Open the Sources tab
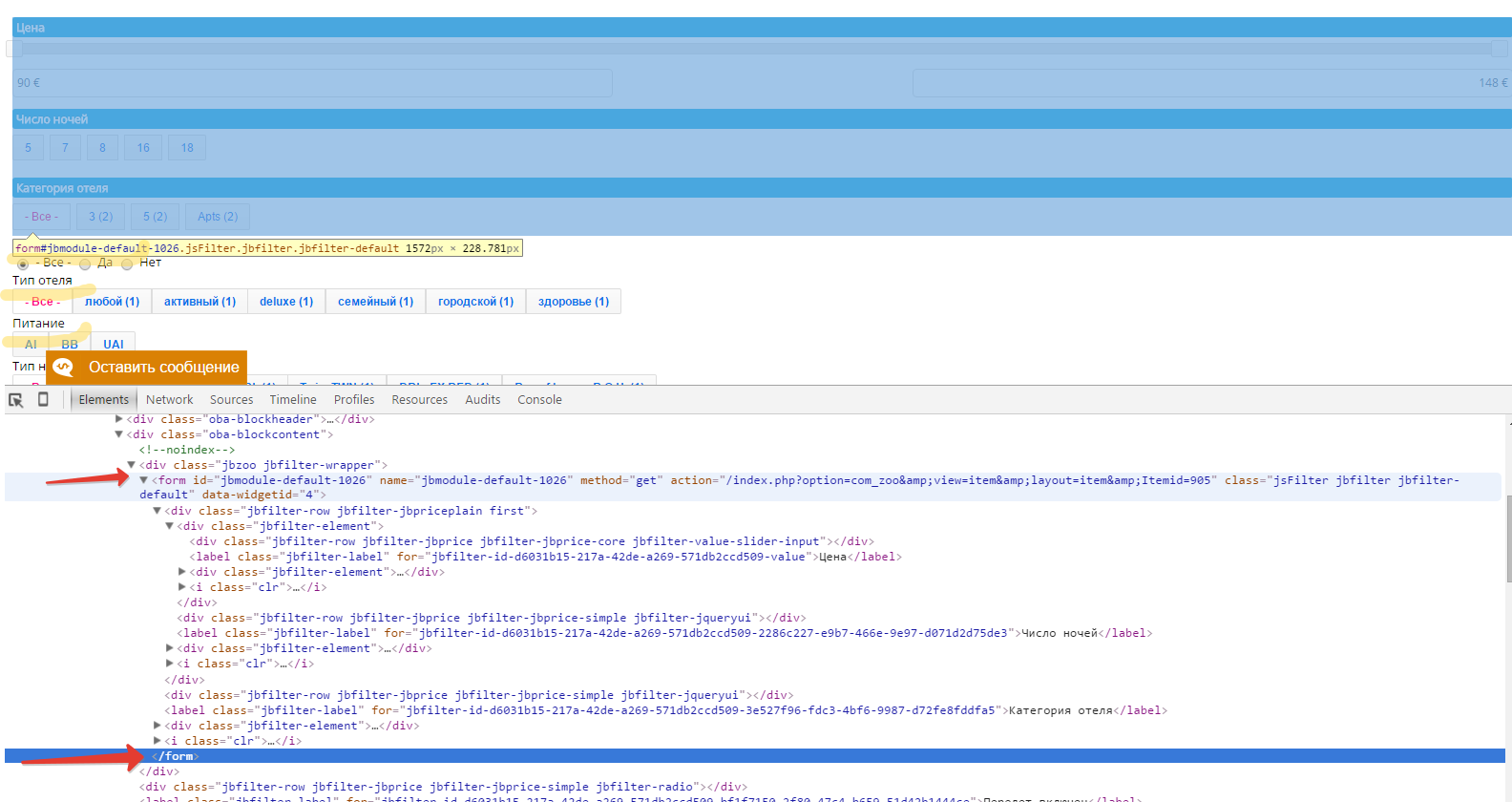This screenshot has height=802, width=1512. click(x=231, y=400)
